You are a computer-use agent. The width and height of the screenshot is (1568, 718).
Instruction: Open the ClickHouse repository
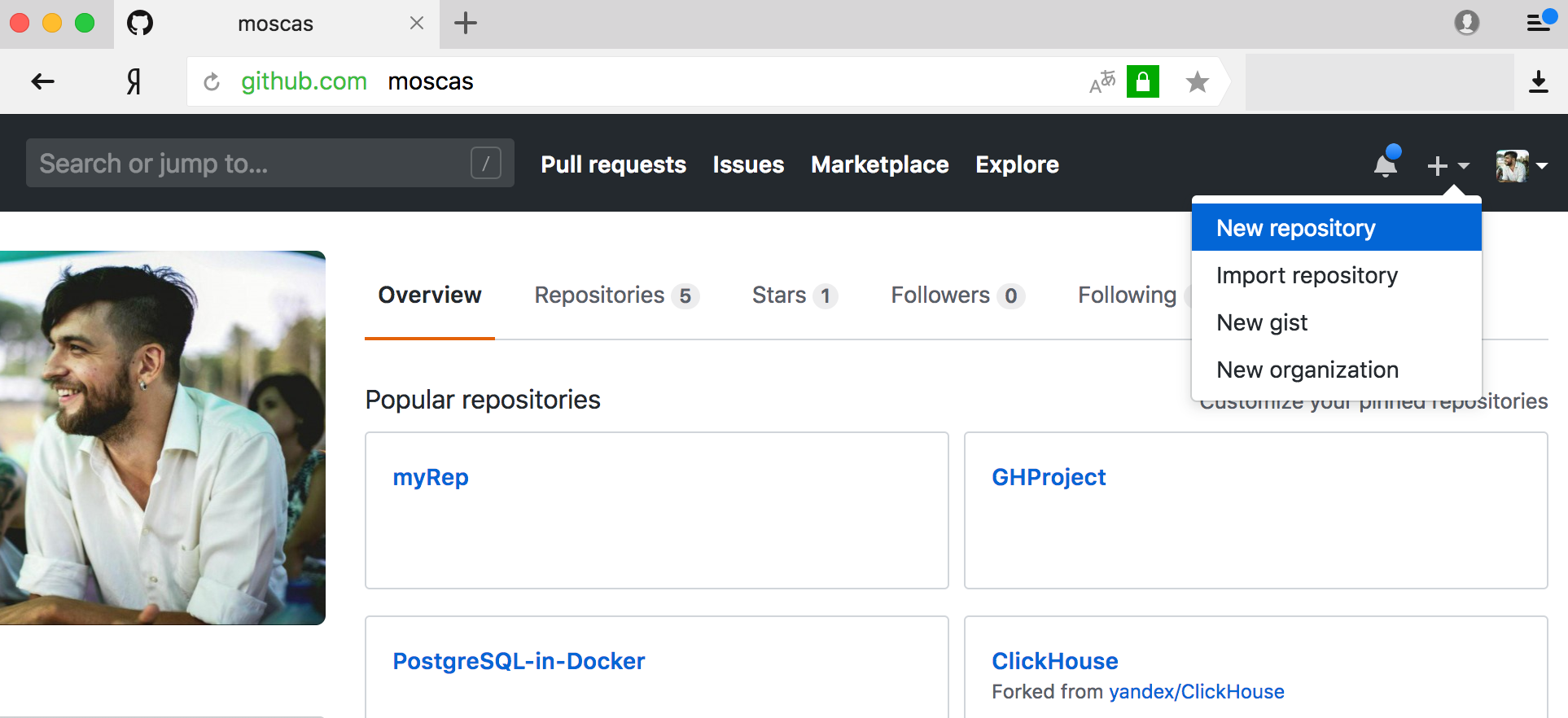(1055, 661)
